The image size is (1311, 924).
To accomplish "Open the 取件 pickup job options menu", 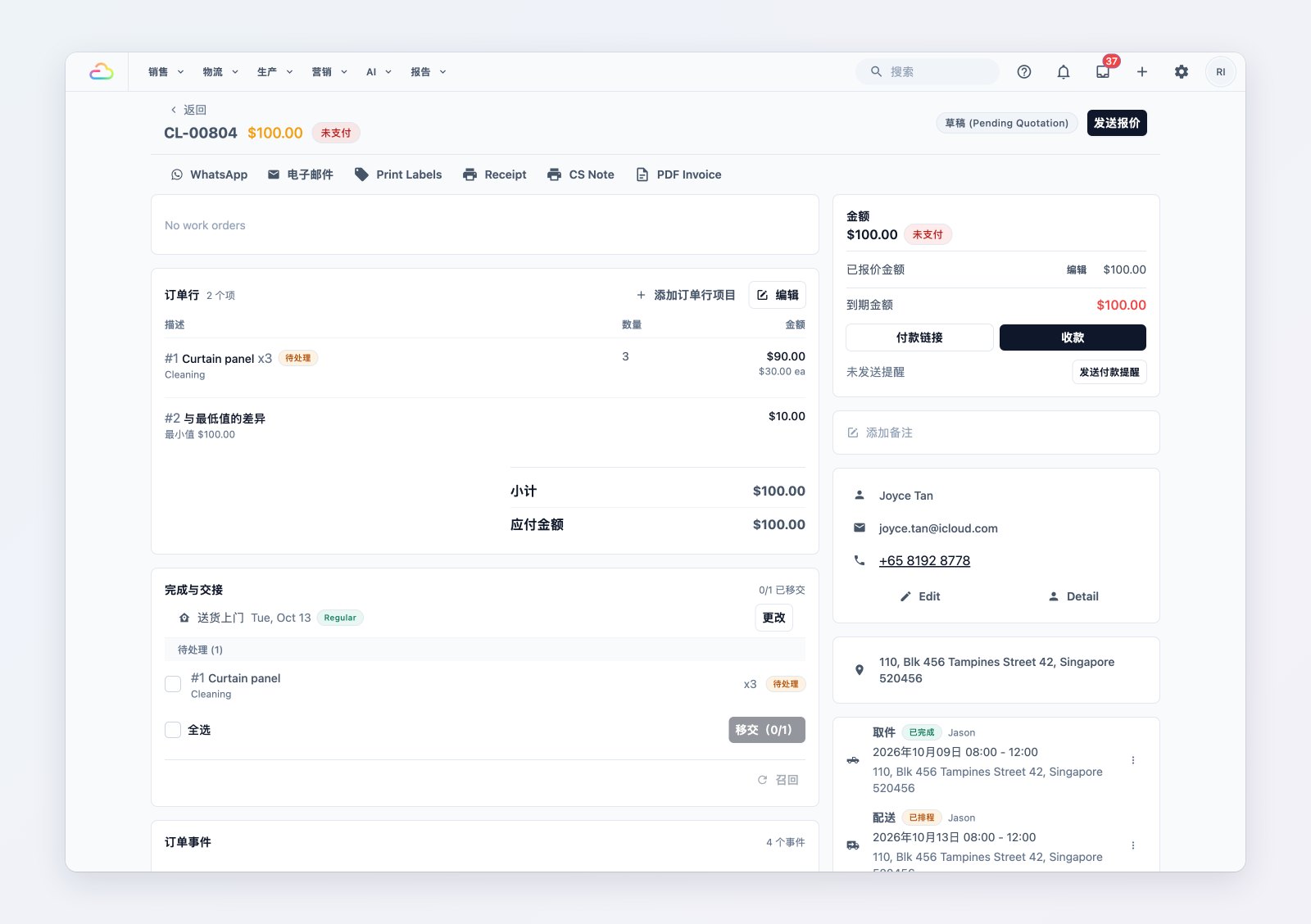I will click(x=1133, y=760).
